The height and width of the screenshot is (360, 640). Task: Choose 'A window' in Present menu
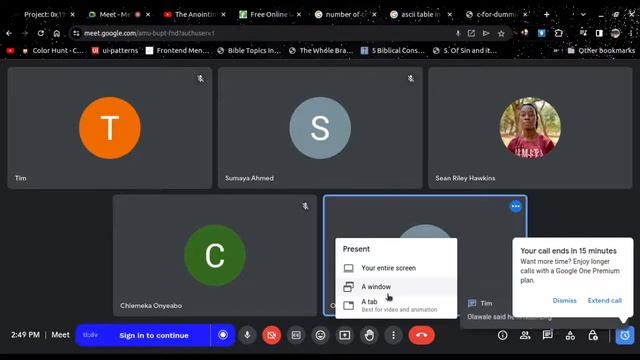(x=396, y=287)
